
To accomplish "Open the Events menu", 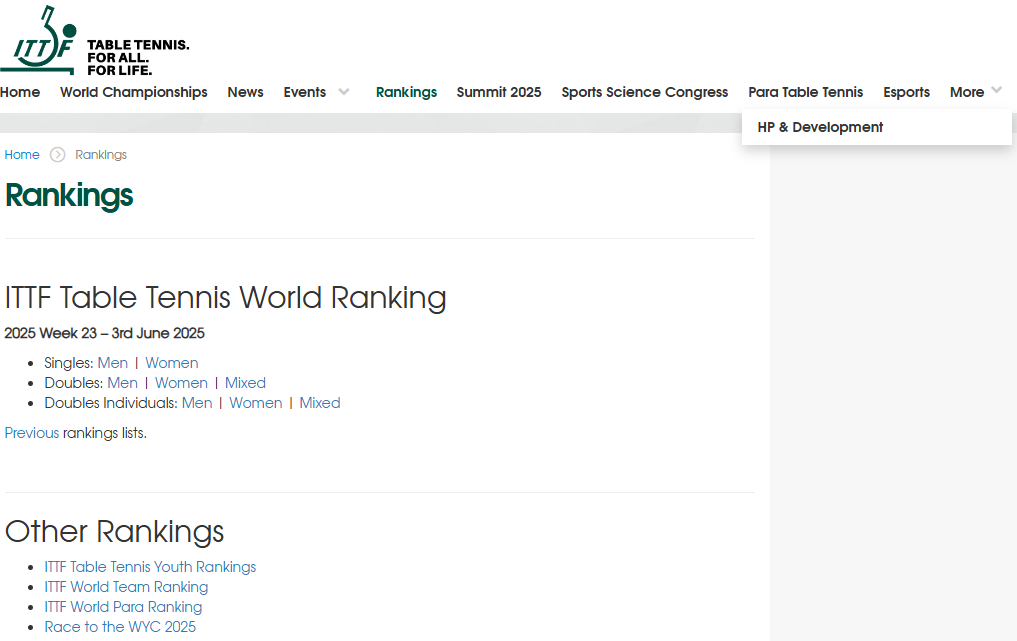I will (x=305, y=92).
